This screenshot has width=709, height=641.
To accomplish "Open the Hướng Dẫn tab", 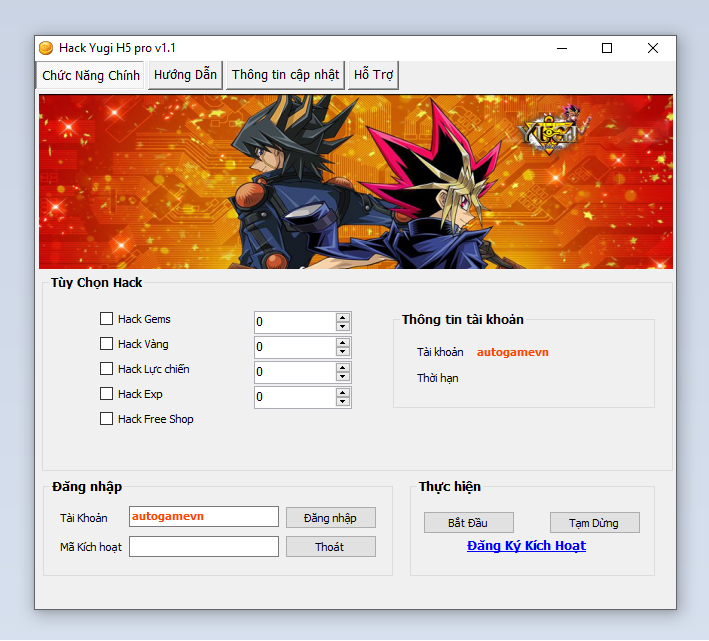I will coord(185,75).
